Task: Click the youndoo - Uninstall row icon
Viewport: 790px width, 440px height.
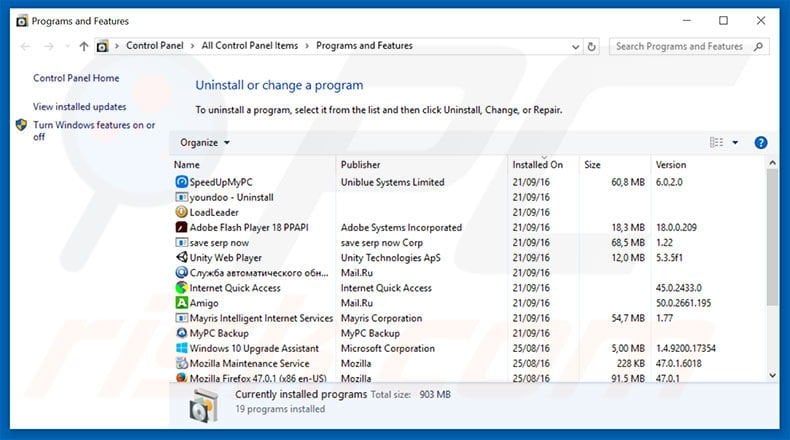Action: tap(181, 197)
